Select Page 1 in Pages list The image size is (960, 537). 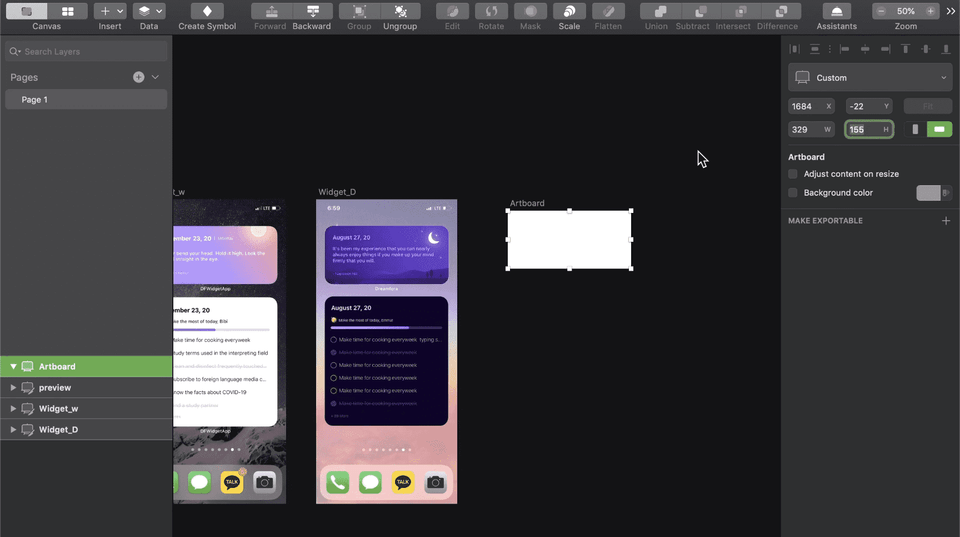[x=86, y=100]
